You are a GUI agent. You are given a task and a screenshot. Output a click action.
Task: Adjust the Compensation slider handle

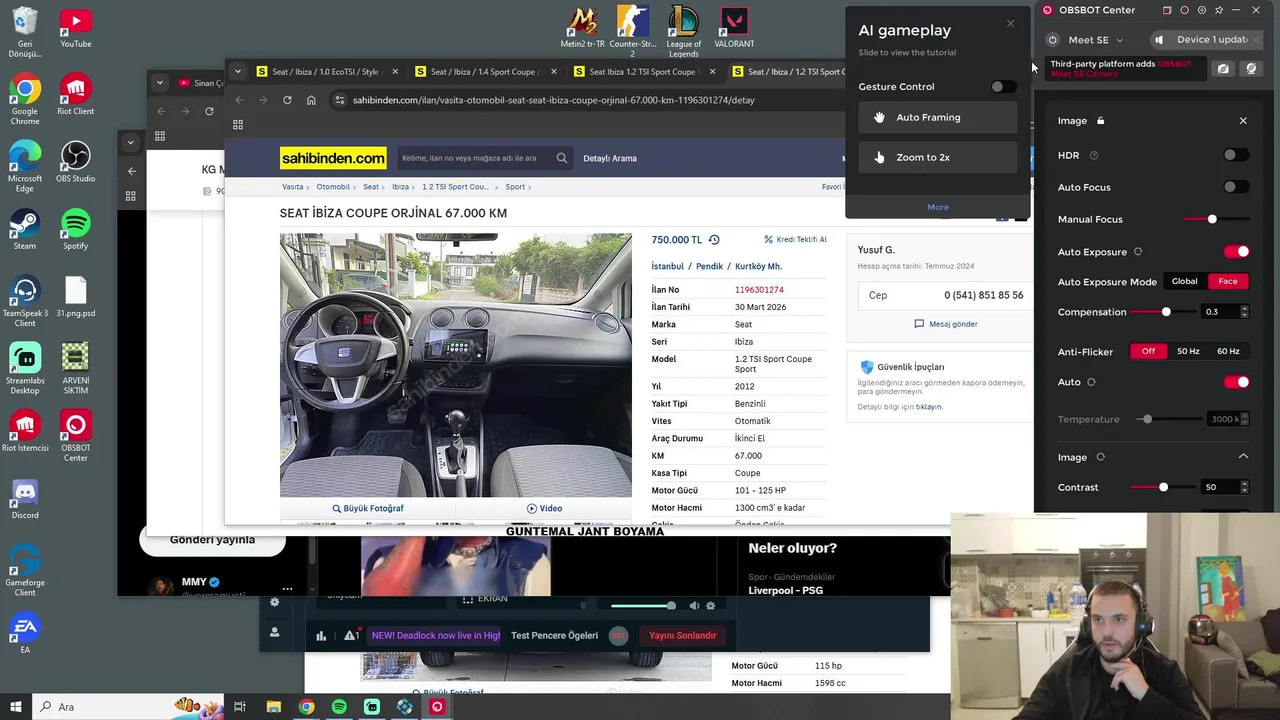tap(1166, 312)
